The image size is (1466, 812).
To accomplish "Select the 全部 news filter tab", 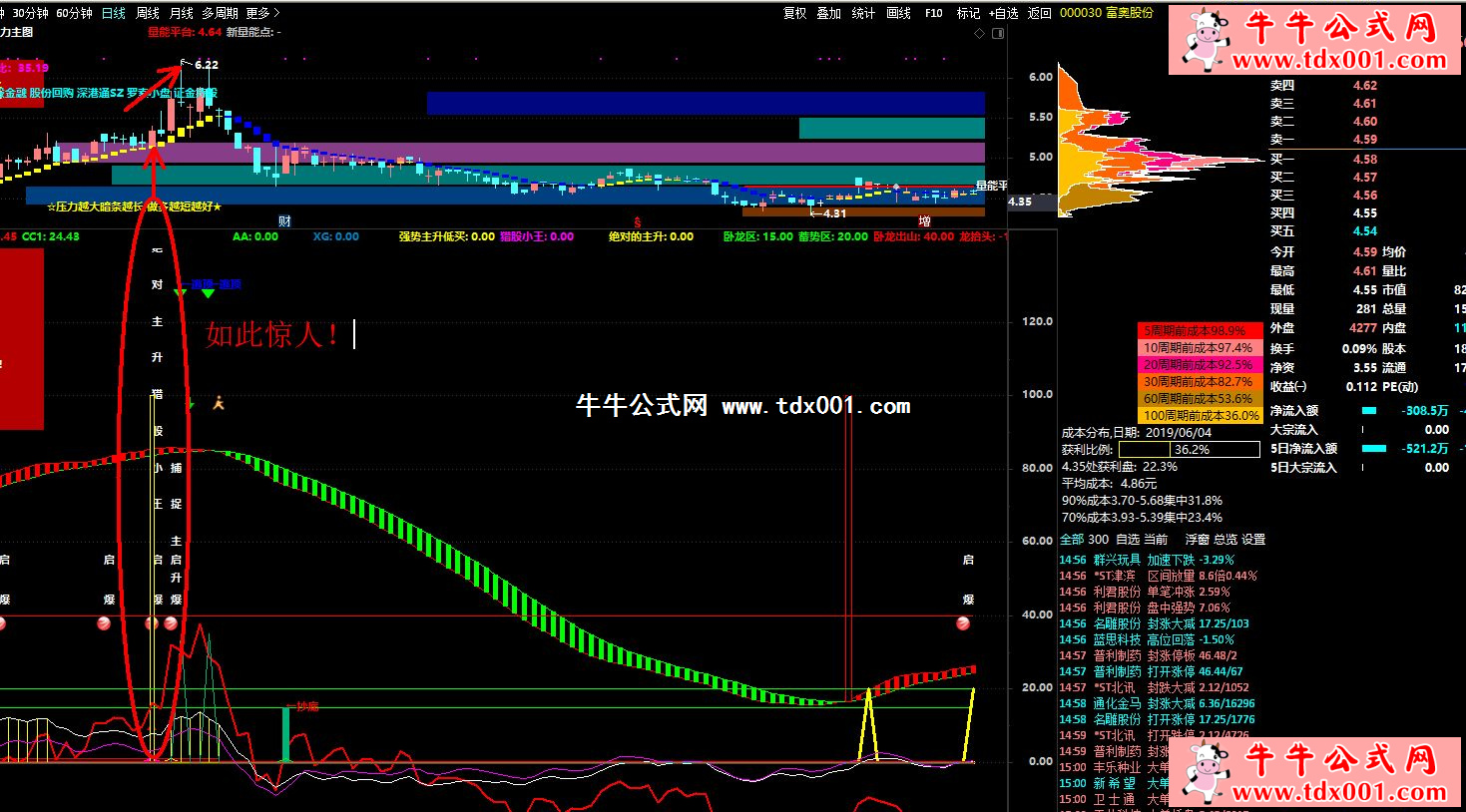I will pyautogui.click(x=1071, y=539).
